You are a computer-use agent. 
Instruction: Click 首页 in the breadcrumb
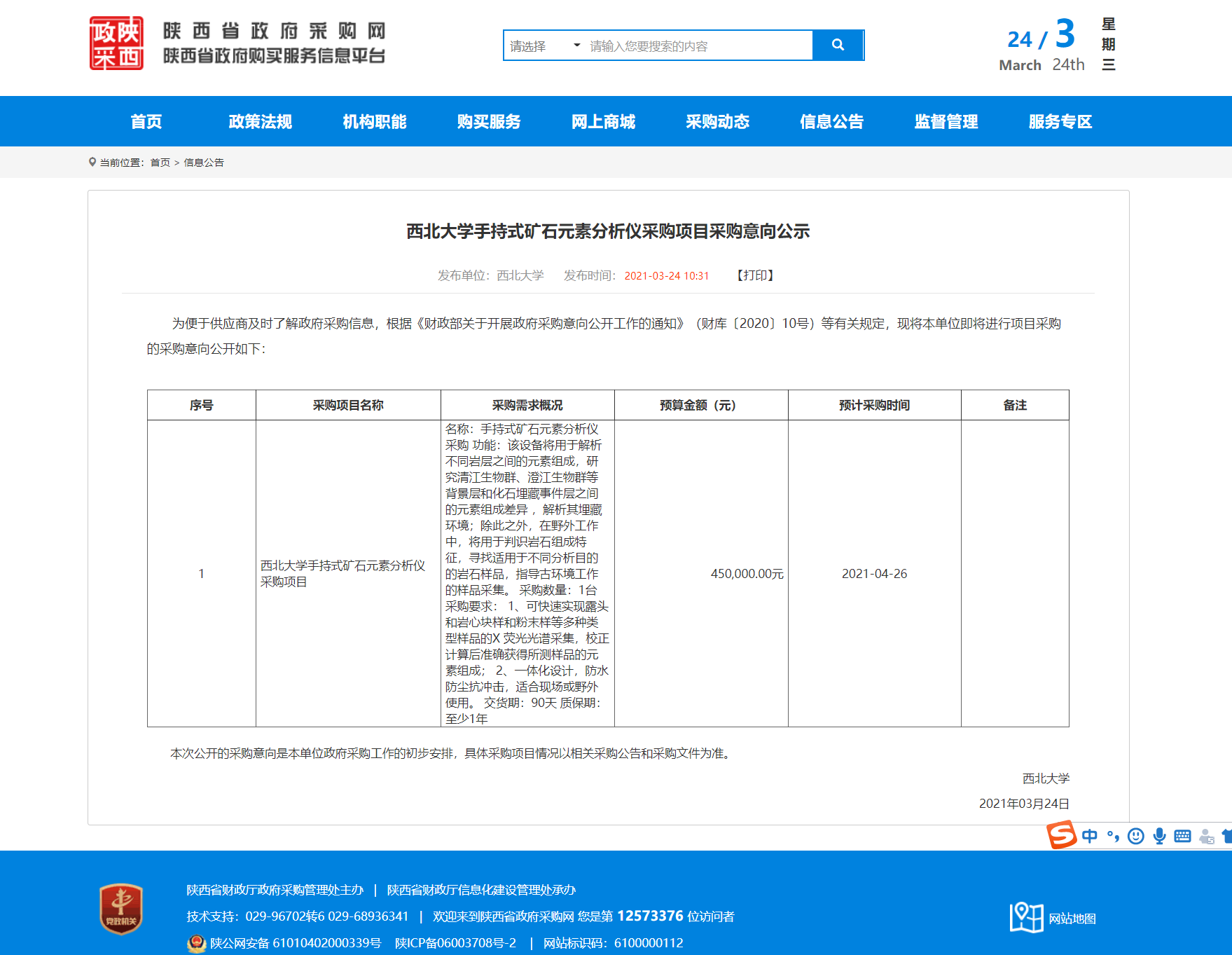(x=160, y=163)
